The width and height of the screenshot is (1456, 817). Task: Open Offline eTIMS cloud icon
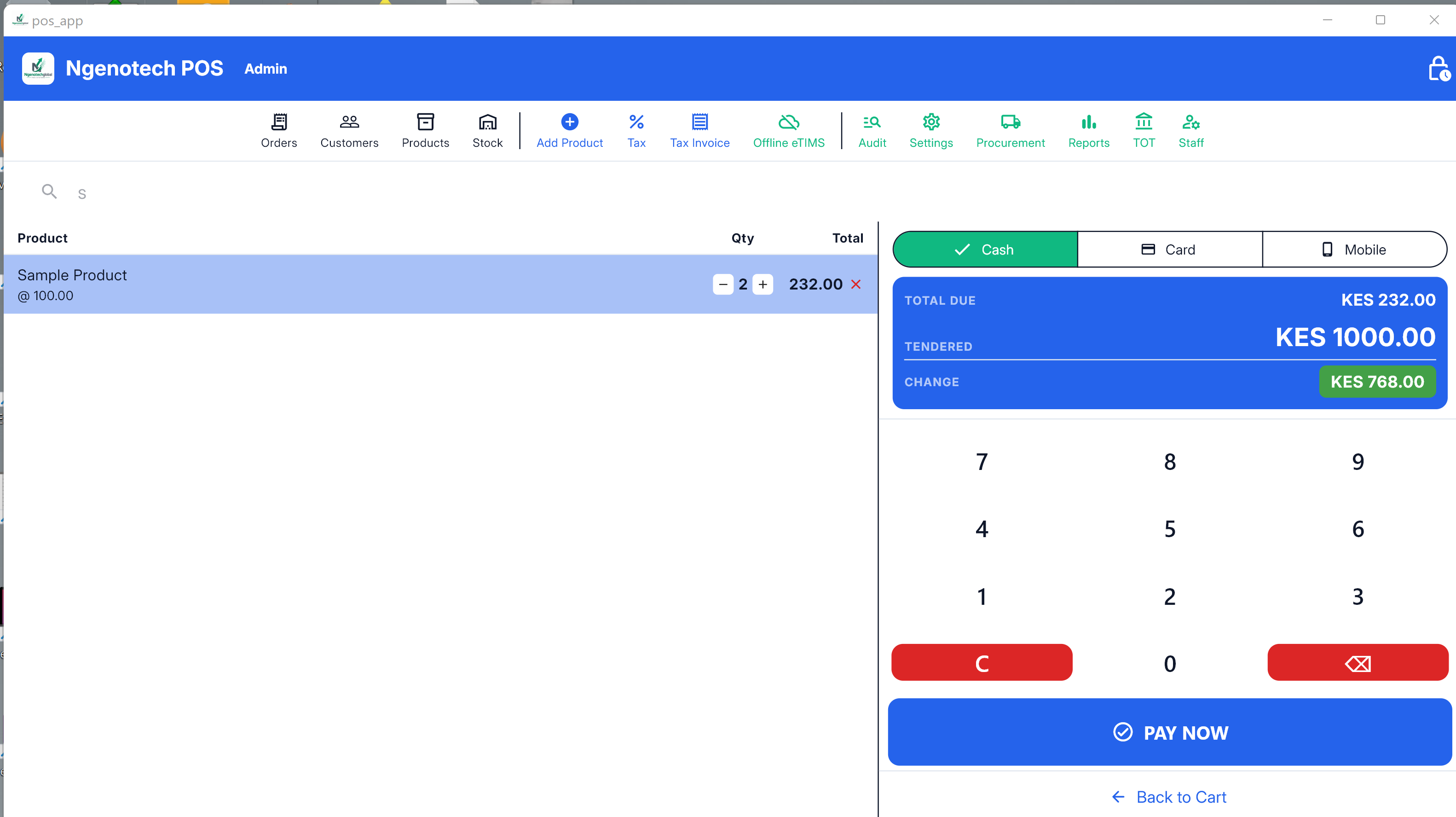click(788, 122)
